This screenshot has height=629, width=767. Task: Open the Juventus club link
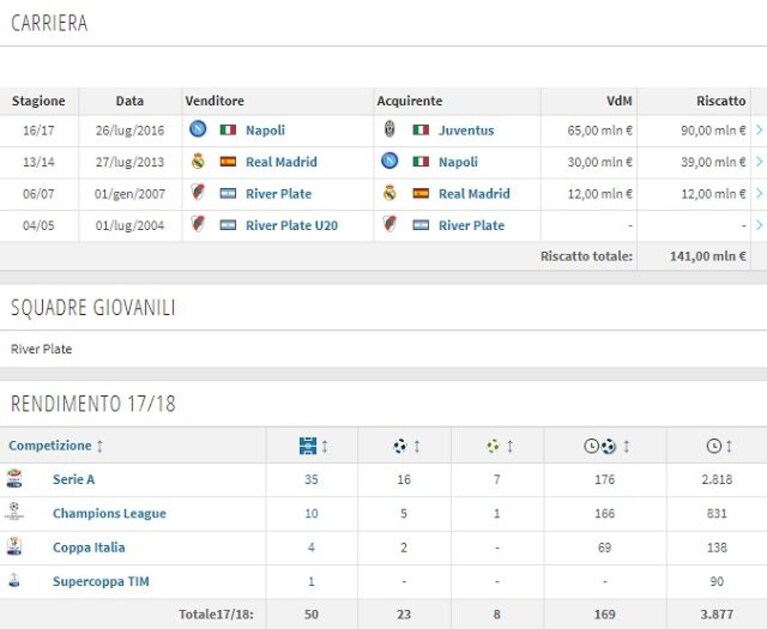(x=466, y=130)
